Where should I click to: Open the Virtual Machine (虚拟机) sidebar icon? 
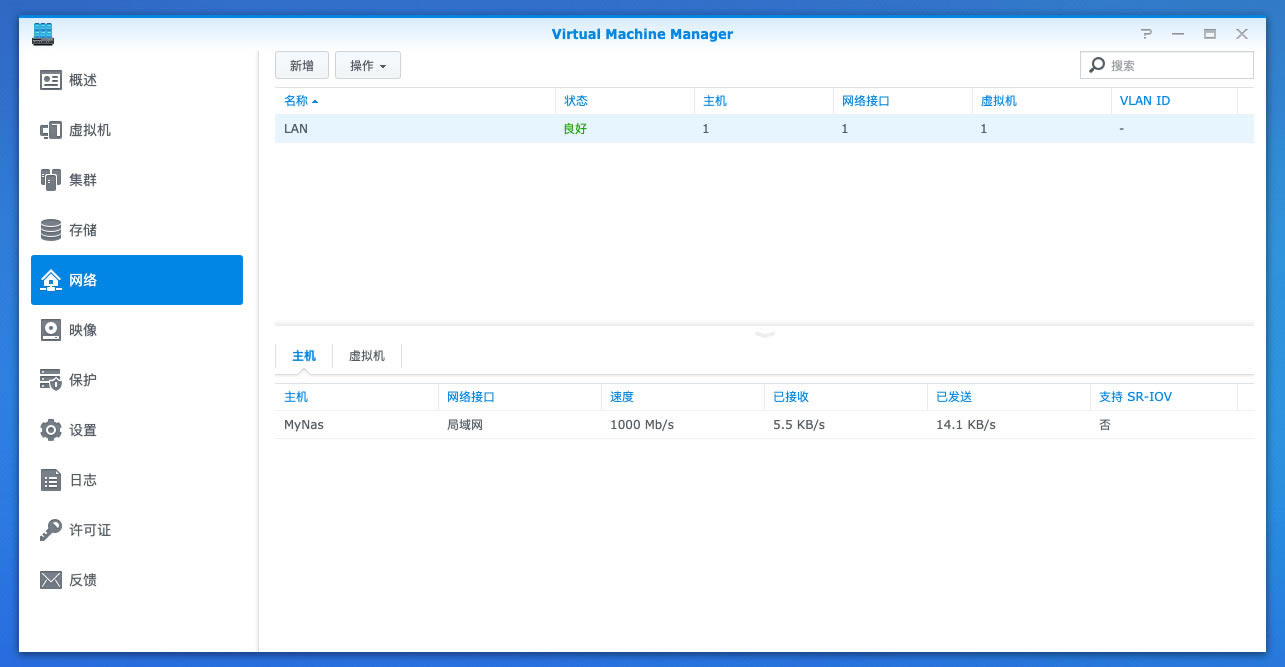(x=51, y=130)
